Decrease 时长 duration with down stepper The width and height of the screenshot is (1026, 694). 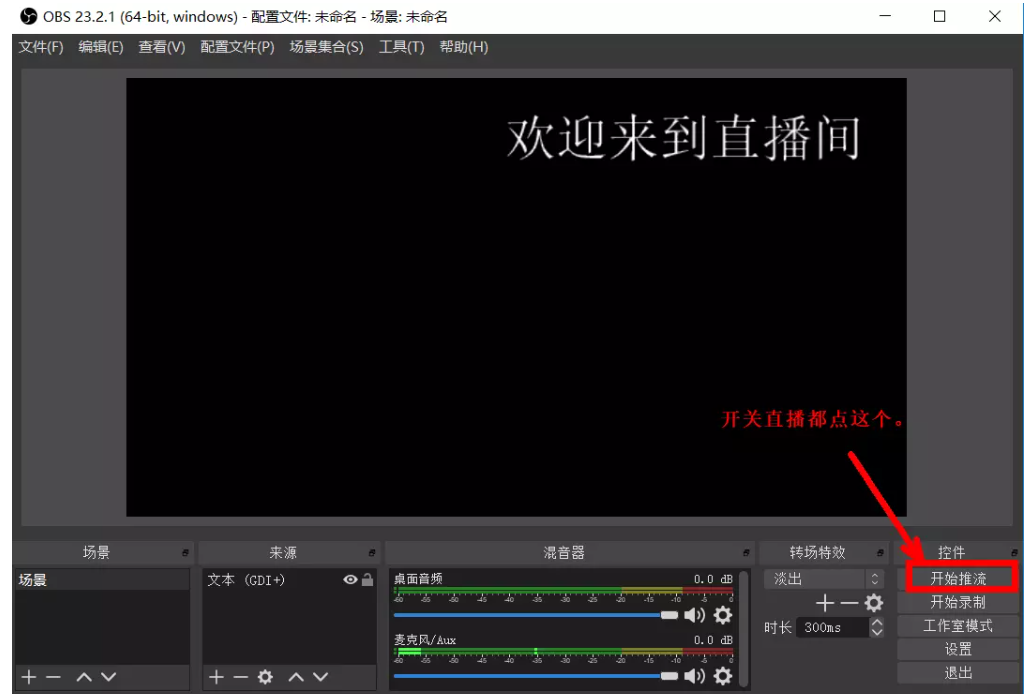[877, 633]
